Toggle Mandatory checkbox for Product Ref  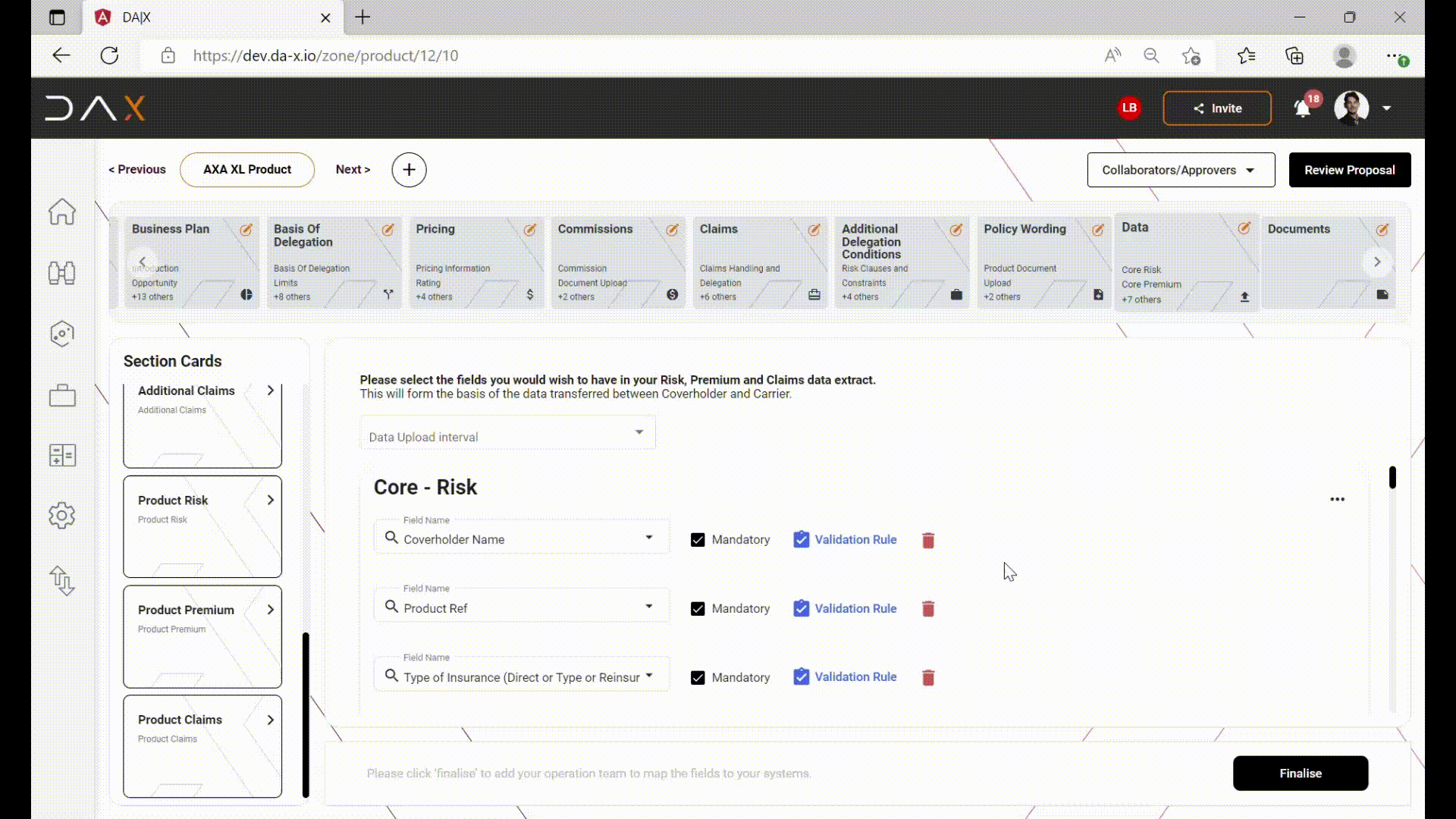tap(698, 608)
